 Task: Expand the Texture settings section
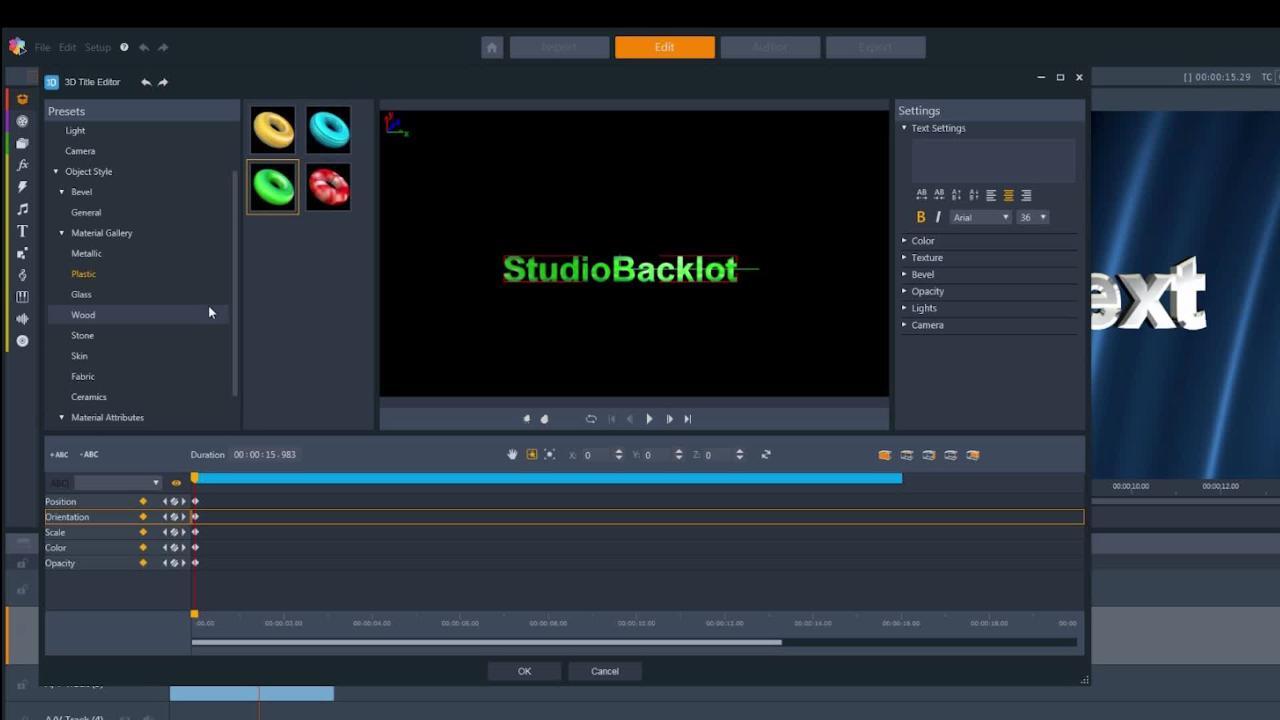pyautogui.click(x=904, y=258)
